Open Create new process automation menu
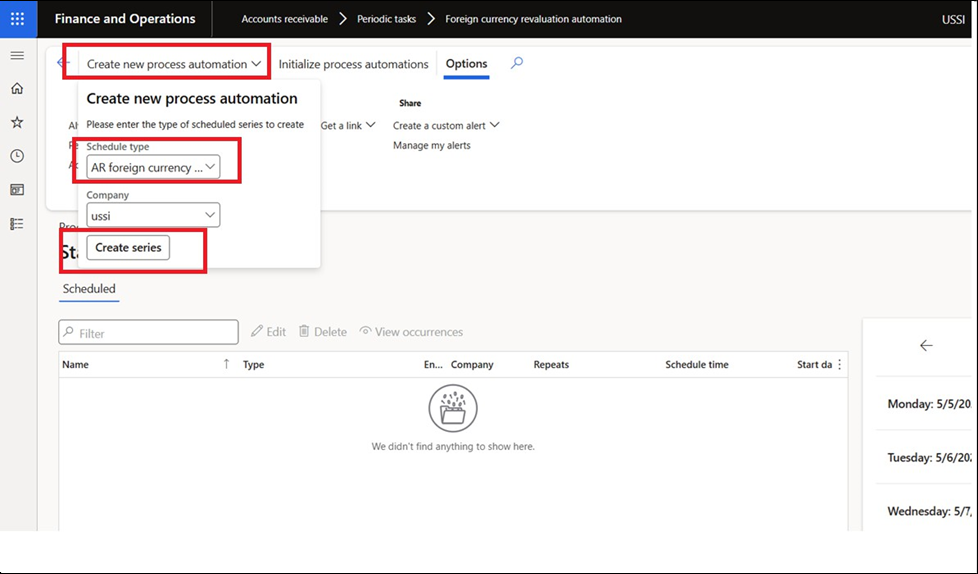This screenshot has height=574, width=978. pyautogui.click(x=174, y=64)
